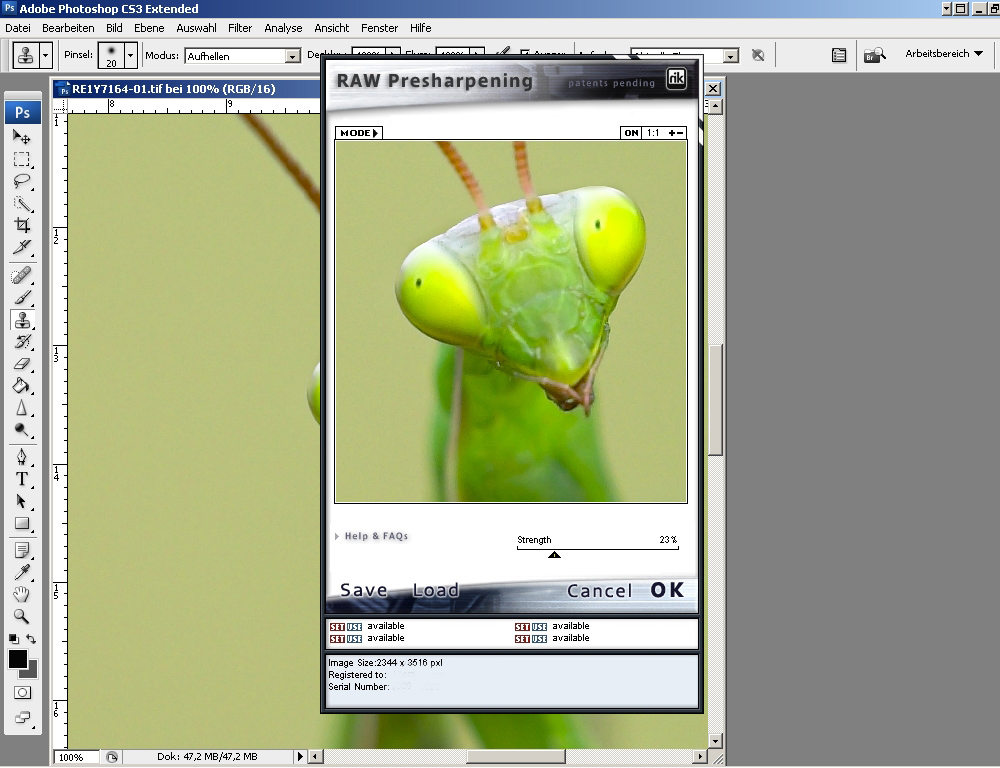Open the Ansicht menu
Screen dimensions: 1000x768
coord(332,28)
